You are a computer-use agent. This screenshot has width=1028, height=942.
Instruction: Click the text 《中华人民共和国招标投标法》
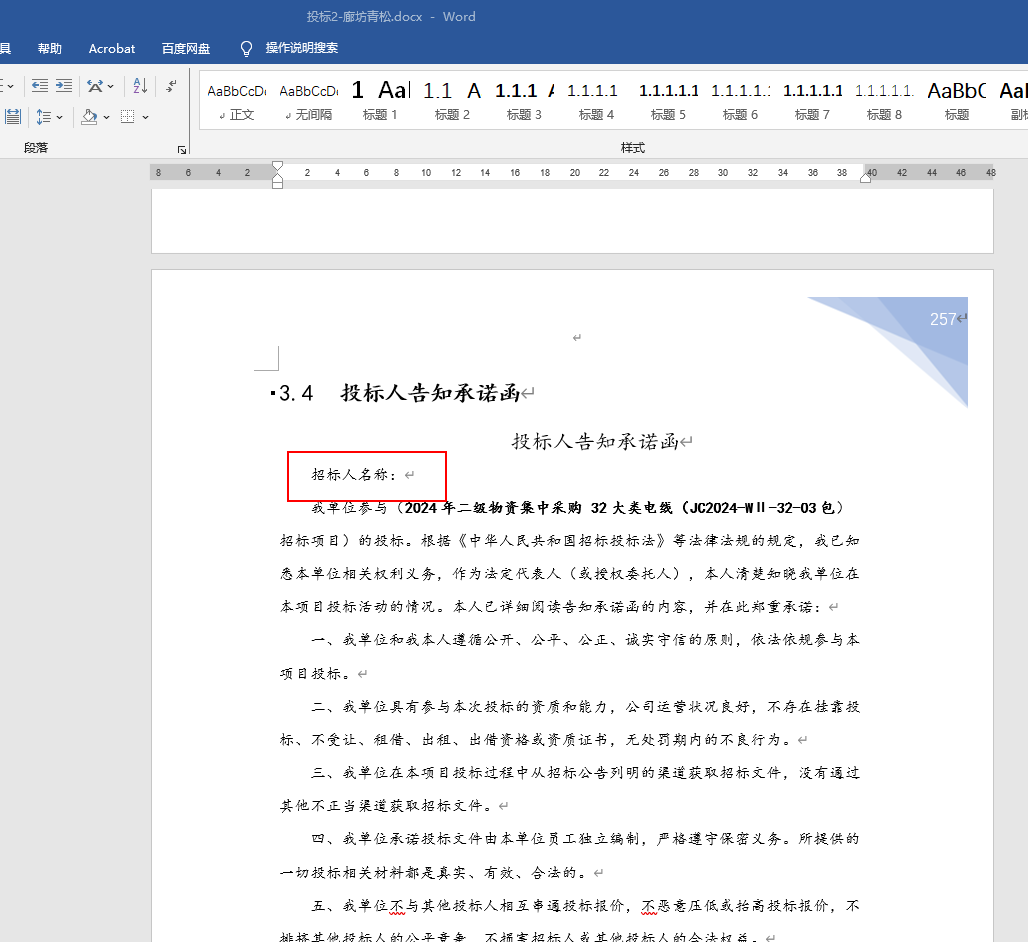[x=561, y=541]
